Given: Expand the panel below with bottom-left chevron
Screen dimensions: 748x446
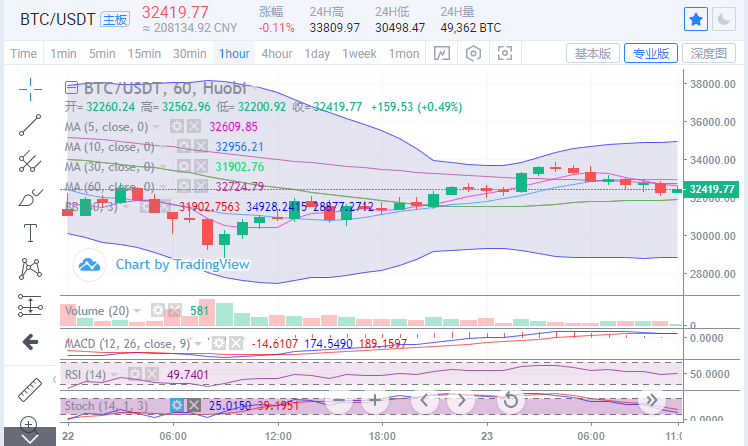Looking at the screenshot, I should click(x=30, y=437).
